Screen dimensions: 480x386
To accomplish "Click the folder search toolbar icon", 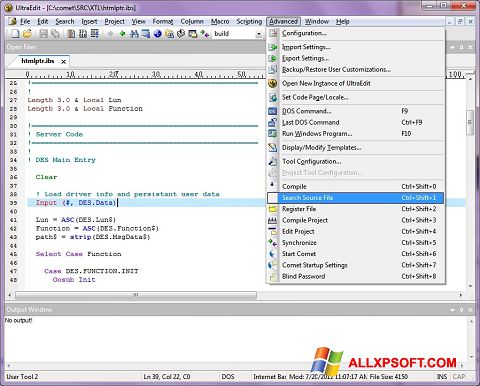I will coord(169,33).
